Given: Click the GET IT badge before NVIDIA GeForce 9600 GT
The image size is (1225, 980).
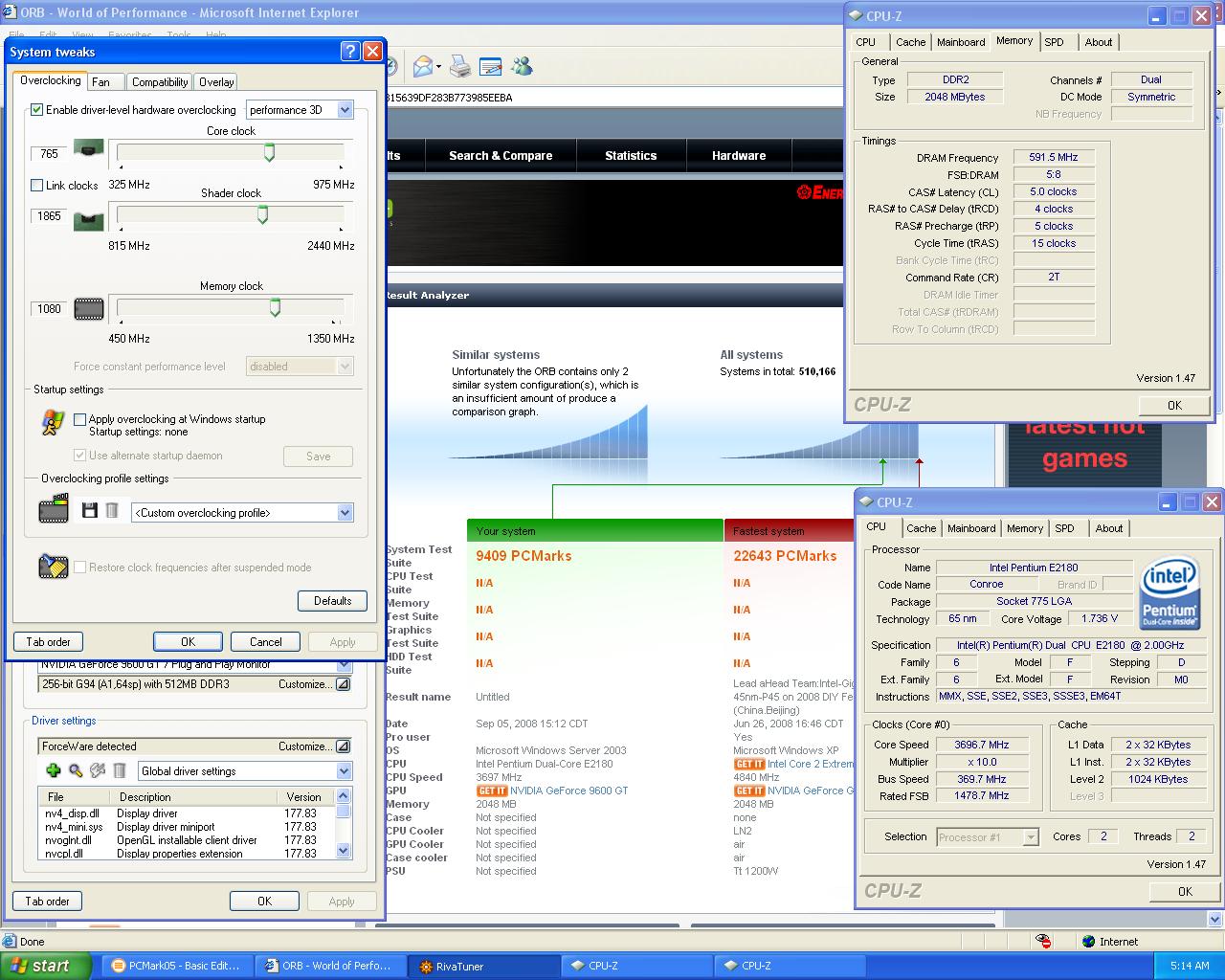Looking at the screenshot, I should point(492,791).
